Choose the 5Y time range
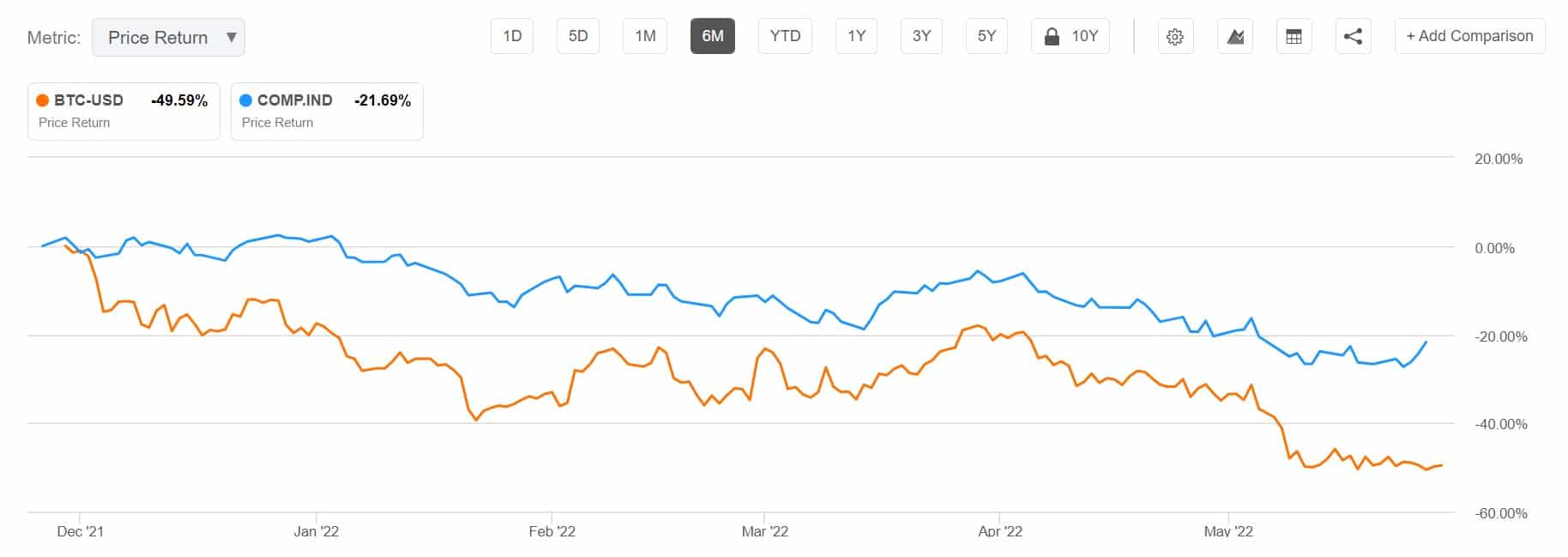1568x557 pixels. [986, 36]
